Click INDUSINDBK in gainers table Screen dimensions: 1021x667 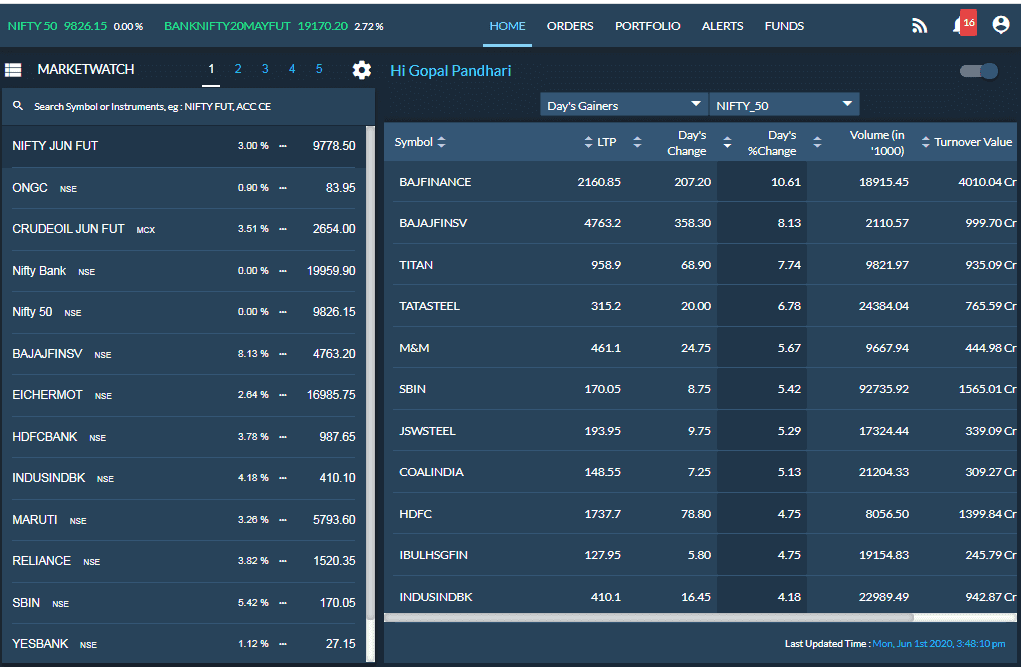(436, 597)
